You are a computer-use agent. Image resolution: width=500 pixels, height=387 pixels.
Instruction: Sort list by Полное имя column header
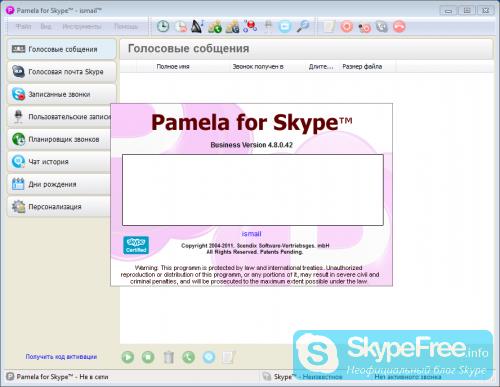(173, 67)
